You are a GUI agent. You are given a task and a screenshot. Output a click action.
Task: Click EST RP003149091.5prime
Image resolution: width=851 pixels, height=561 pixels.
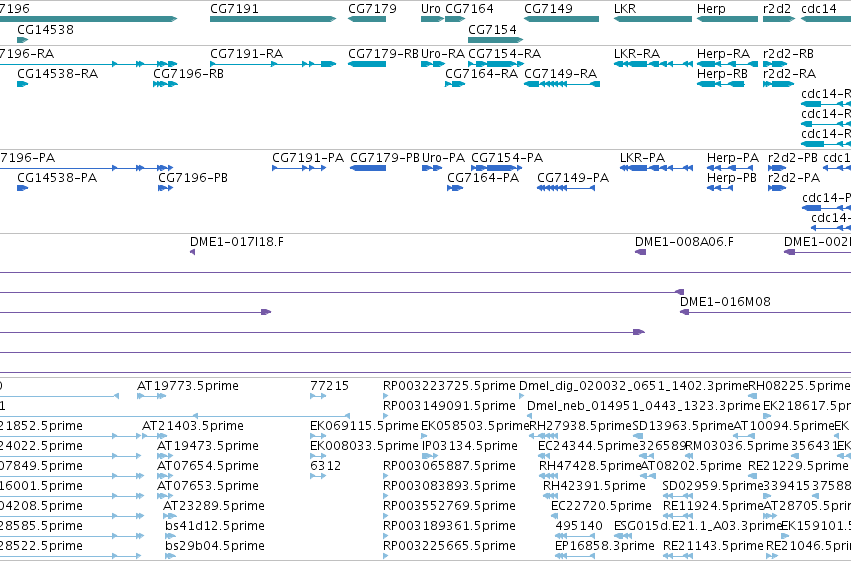tap(386, 417)
